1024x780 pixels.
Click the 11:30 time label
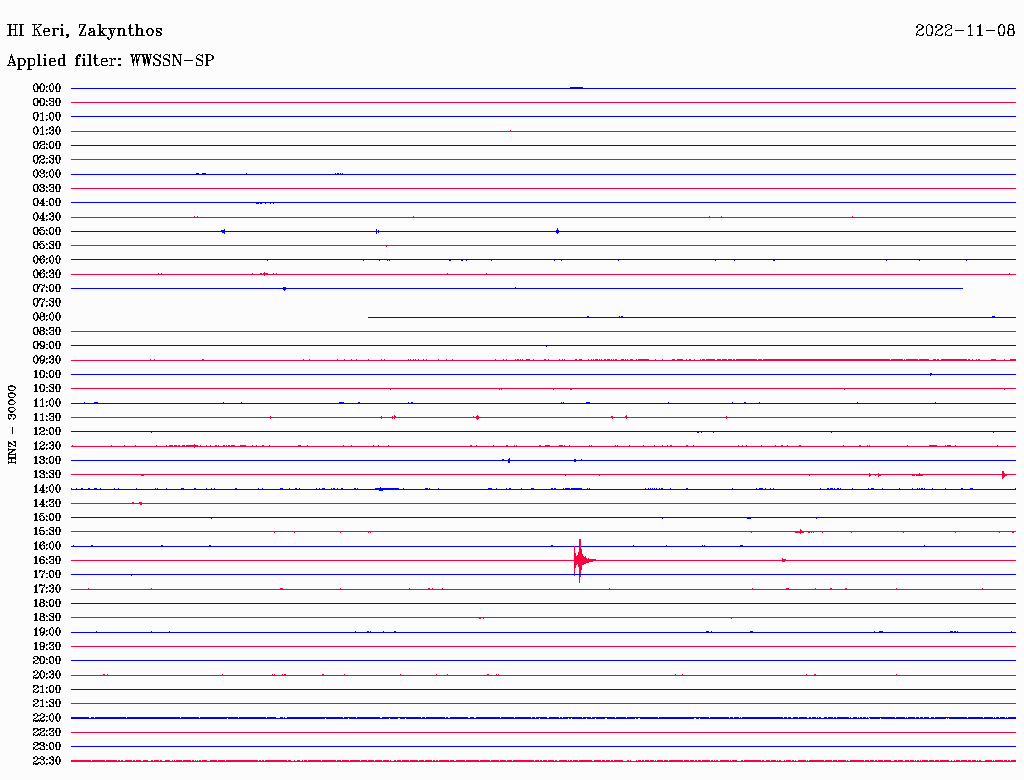47,417
